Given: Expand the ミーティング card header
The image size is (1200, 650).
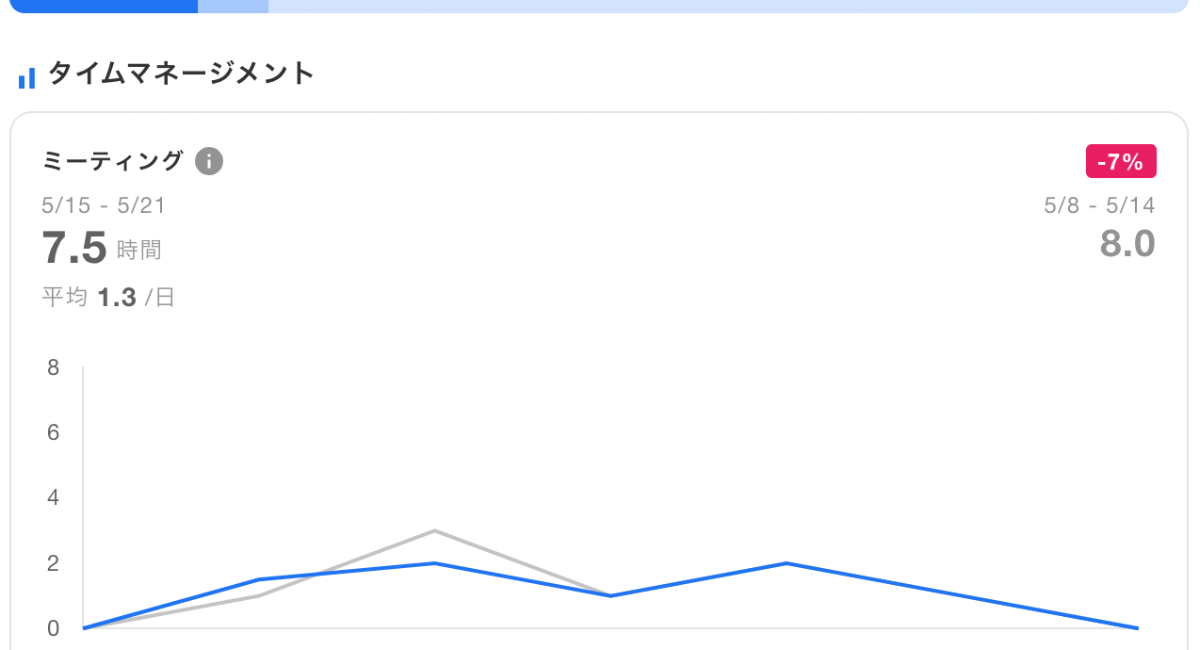Looking at the screenshot, I should pos(113,161).
